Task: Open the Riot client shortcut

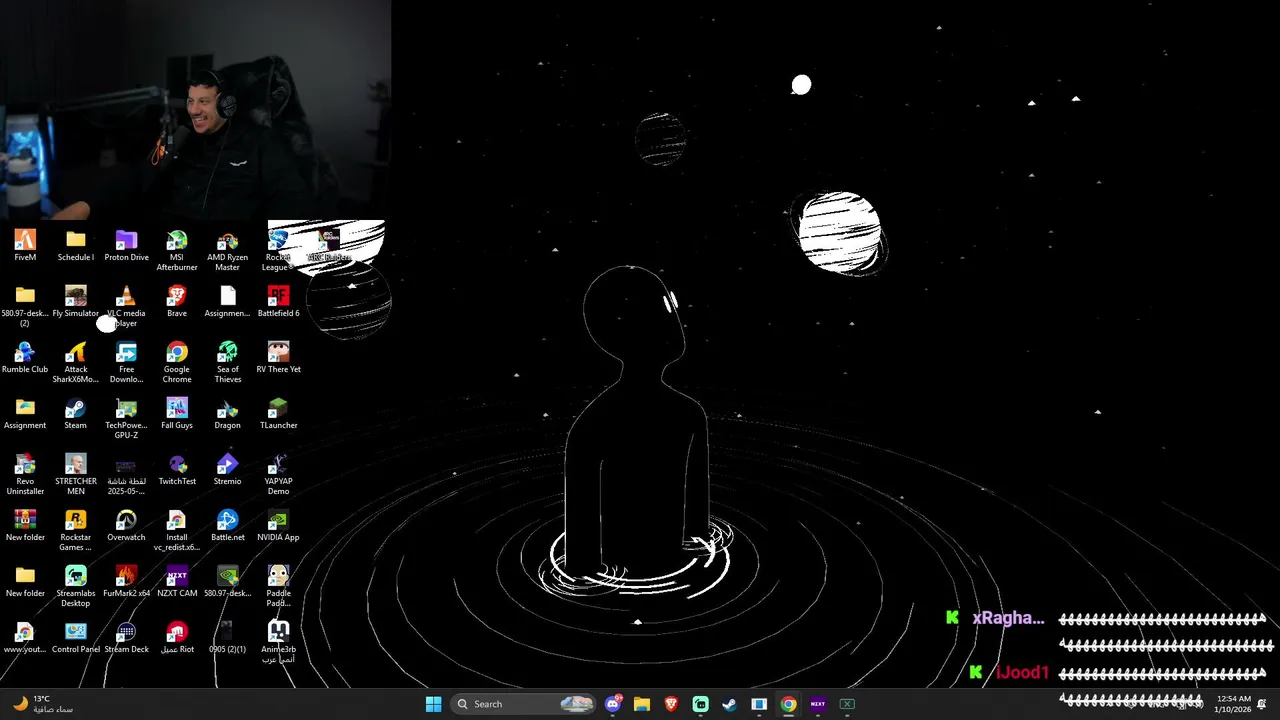Action: pyautogui.click(x=177, y=638)
